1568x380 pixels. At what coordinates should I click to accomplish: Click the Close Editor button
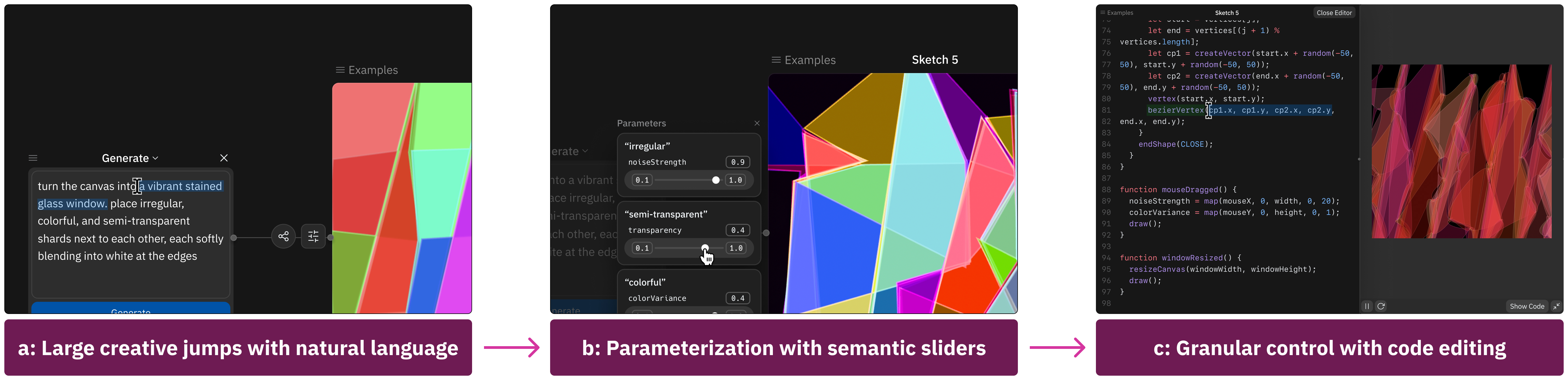click(1334, 13)
